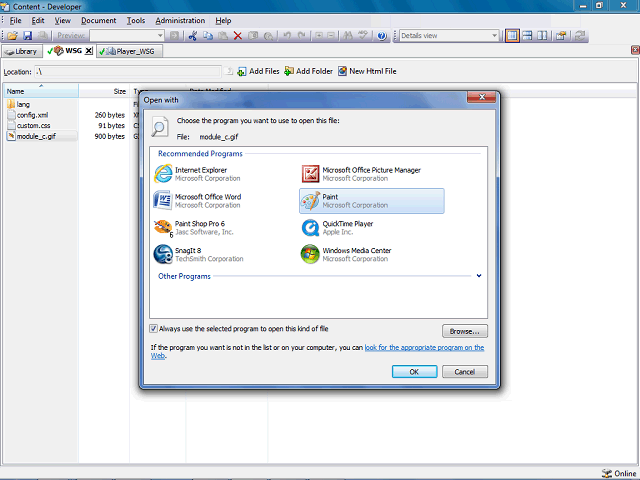Click the Copy toolbar icon
The height and width of the screenshot is (480, 640).
click(208, 36)
